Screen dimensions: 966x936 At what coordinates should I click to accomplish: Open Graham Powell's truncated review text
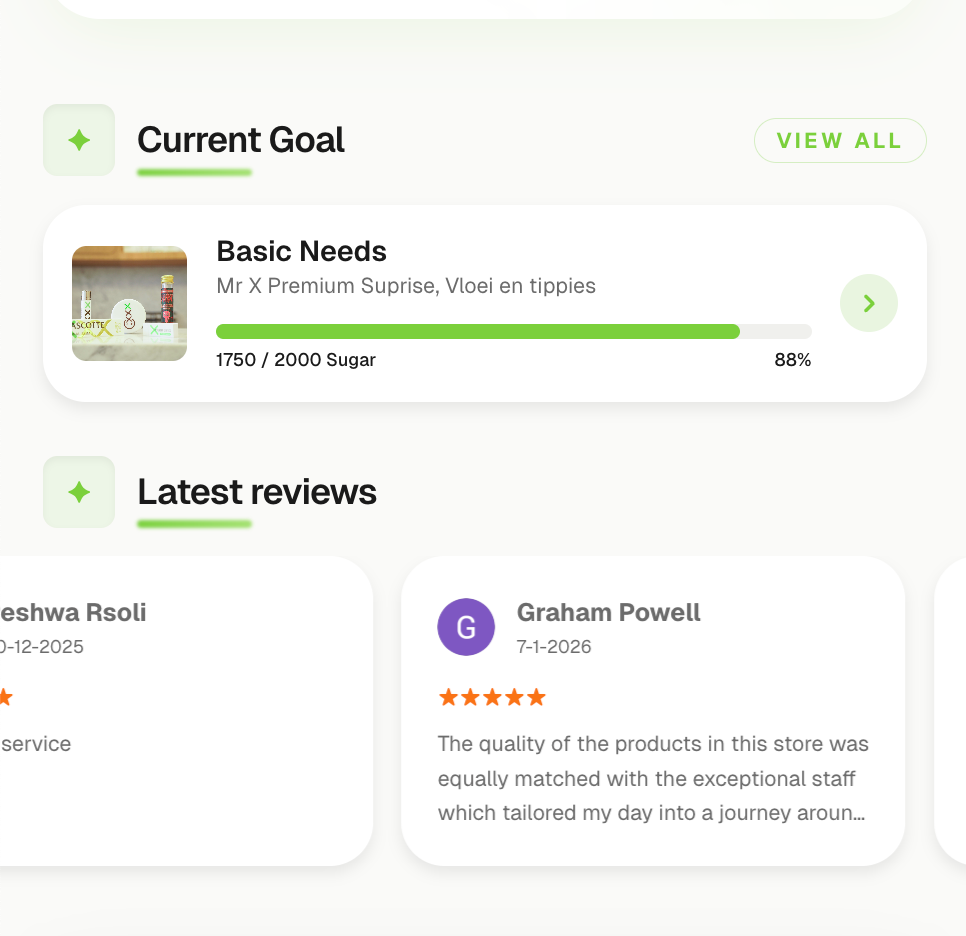[x=652, y=778]
